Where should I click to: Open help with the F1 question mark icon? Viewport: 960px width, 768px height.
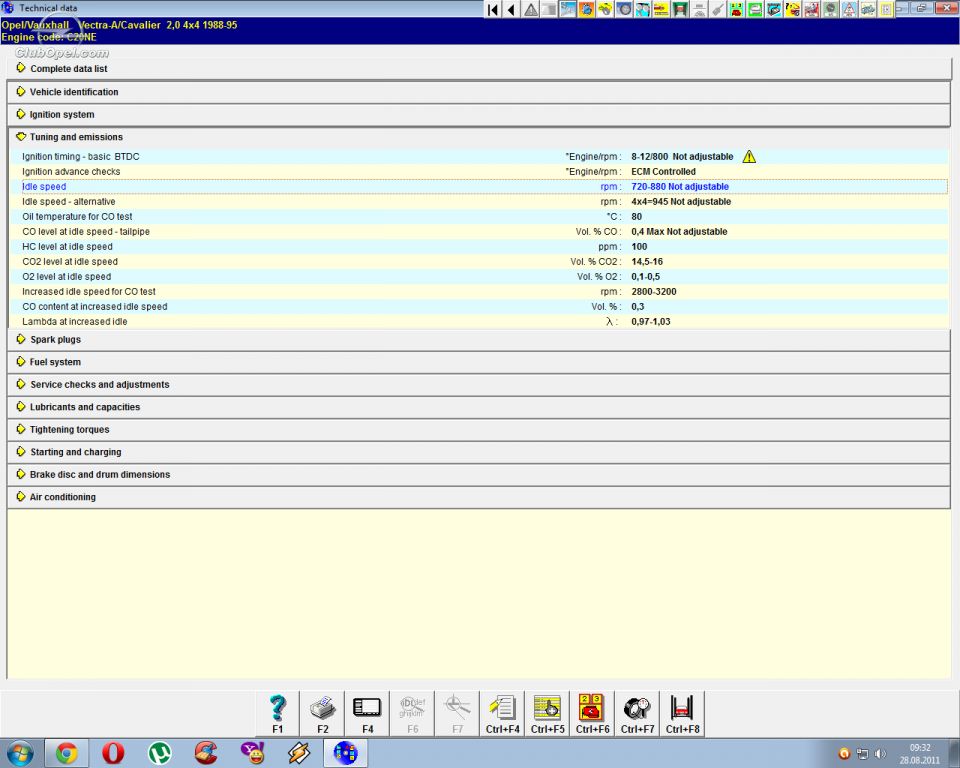(277, 713)
